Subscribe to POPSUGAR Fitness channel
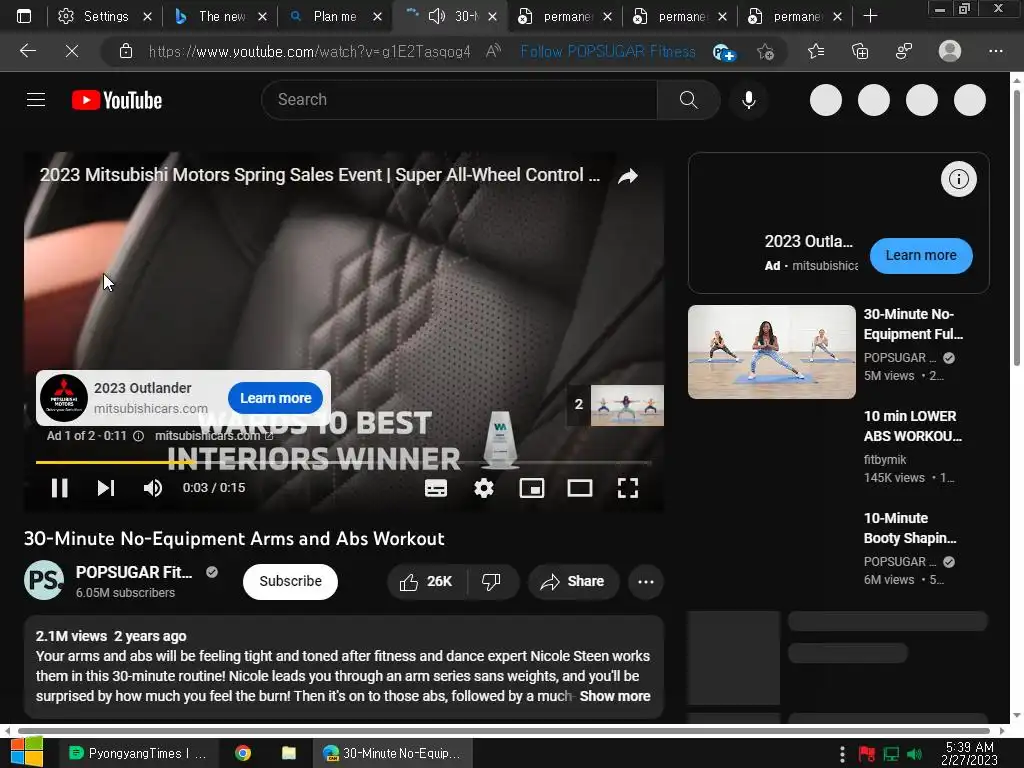 click(x=290, y=581)
